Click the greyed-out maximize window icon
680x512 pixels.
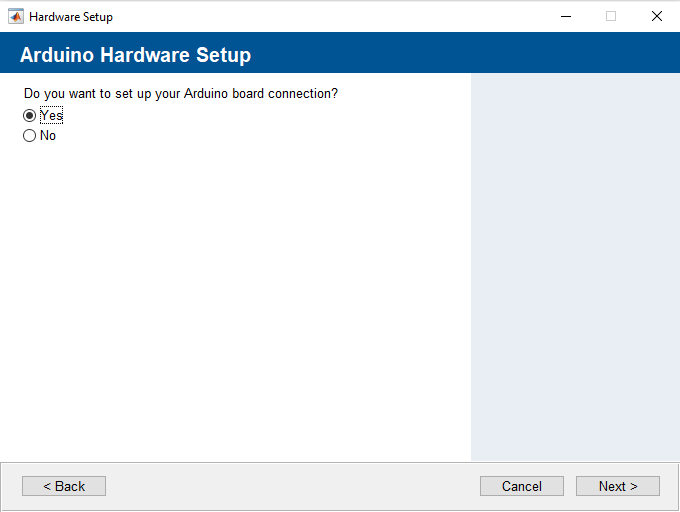coord(611,16)
